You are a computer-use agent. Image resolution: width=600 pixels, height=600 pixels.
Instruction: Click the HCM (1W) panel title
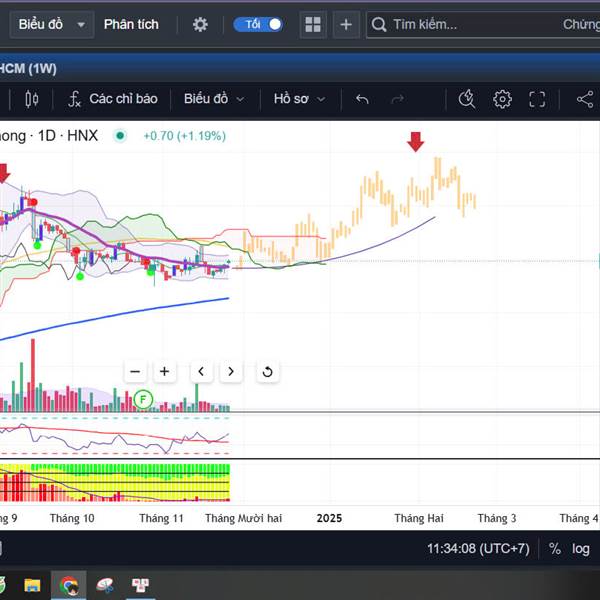point(28,69)
